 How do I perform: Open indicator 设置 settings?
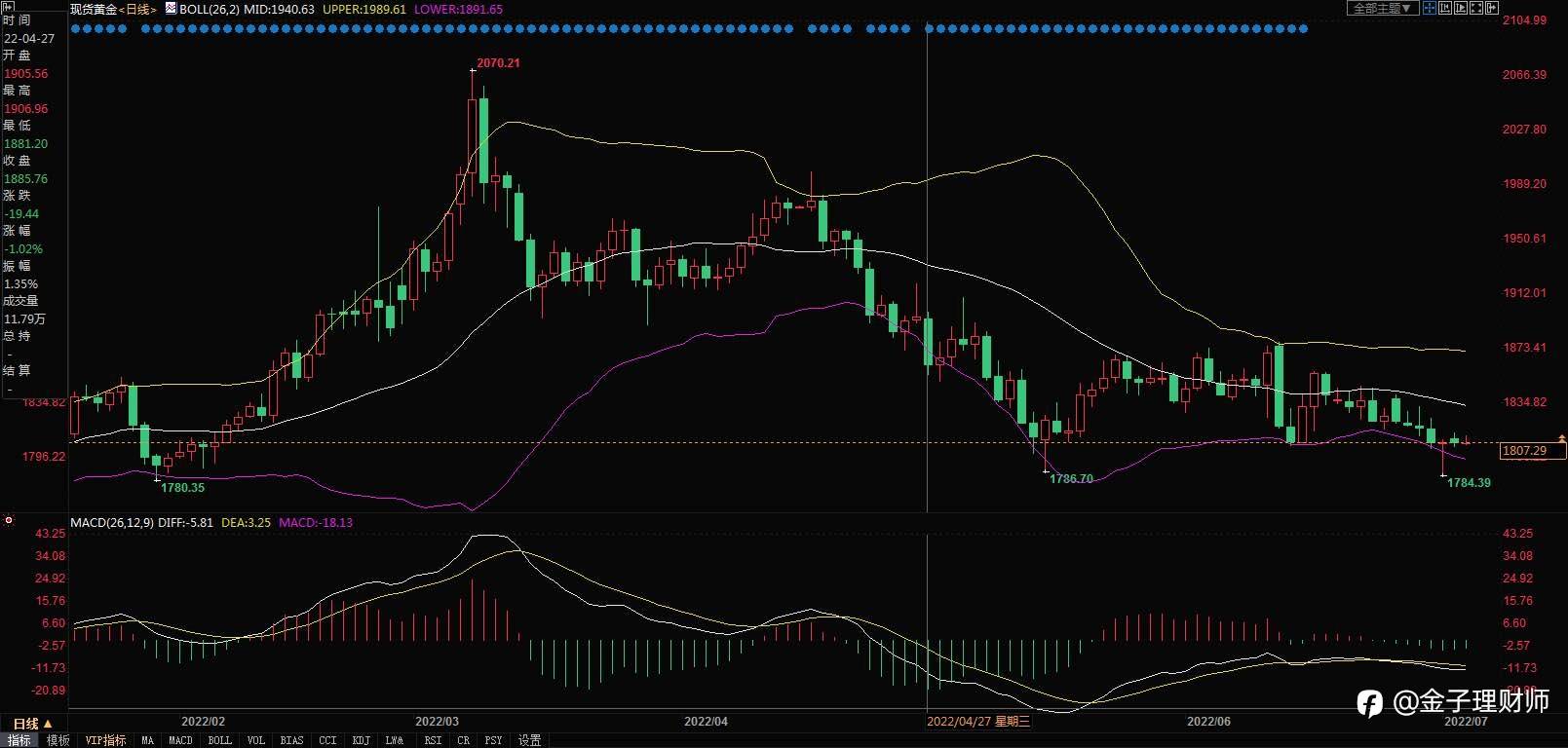[x=529, y=740]
